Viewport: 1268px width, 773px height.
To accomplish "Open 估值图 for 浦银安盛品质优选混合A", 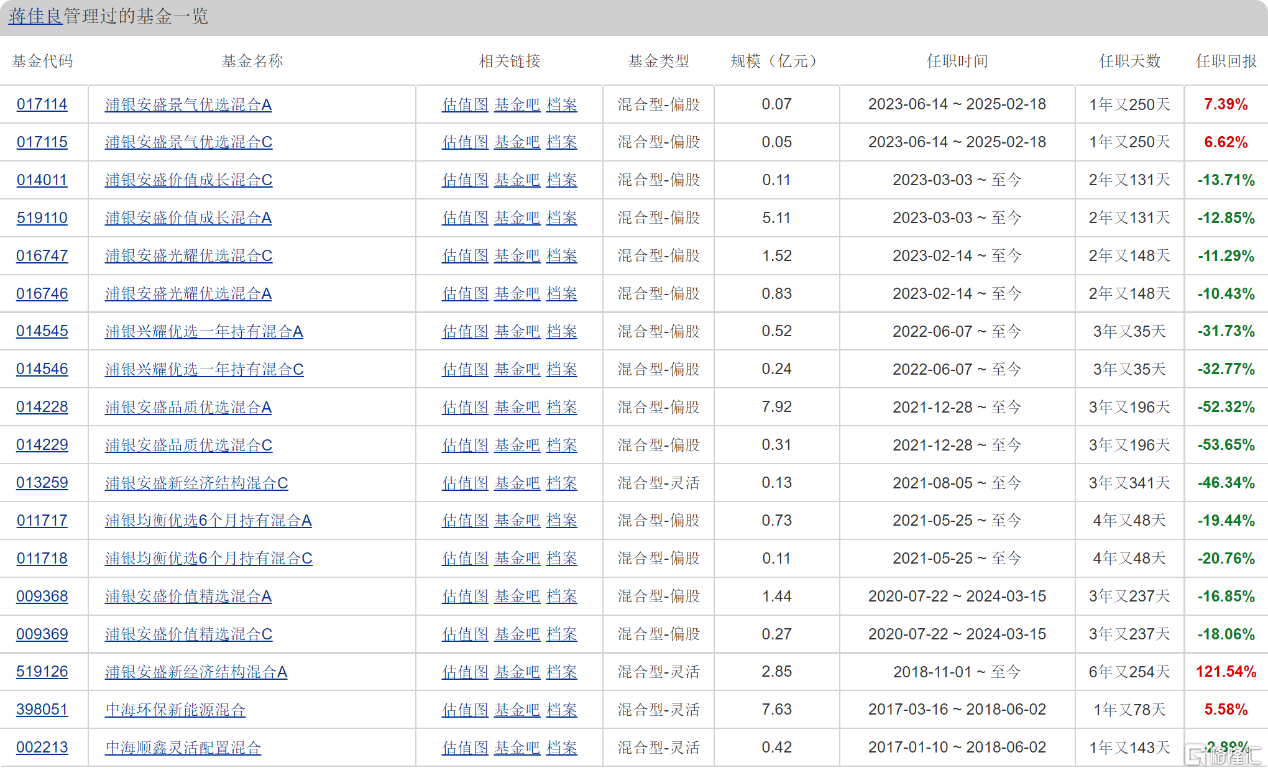I will pos(465,407).
